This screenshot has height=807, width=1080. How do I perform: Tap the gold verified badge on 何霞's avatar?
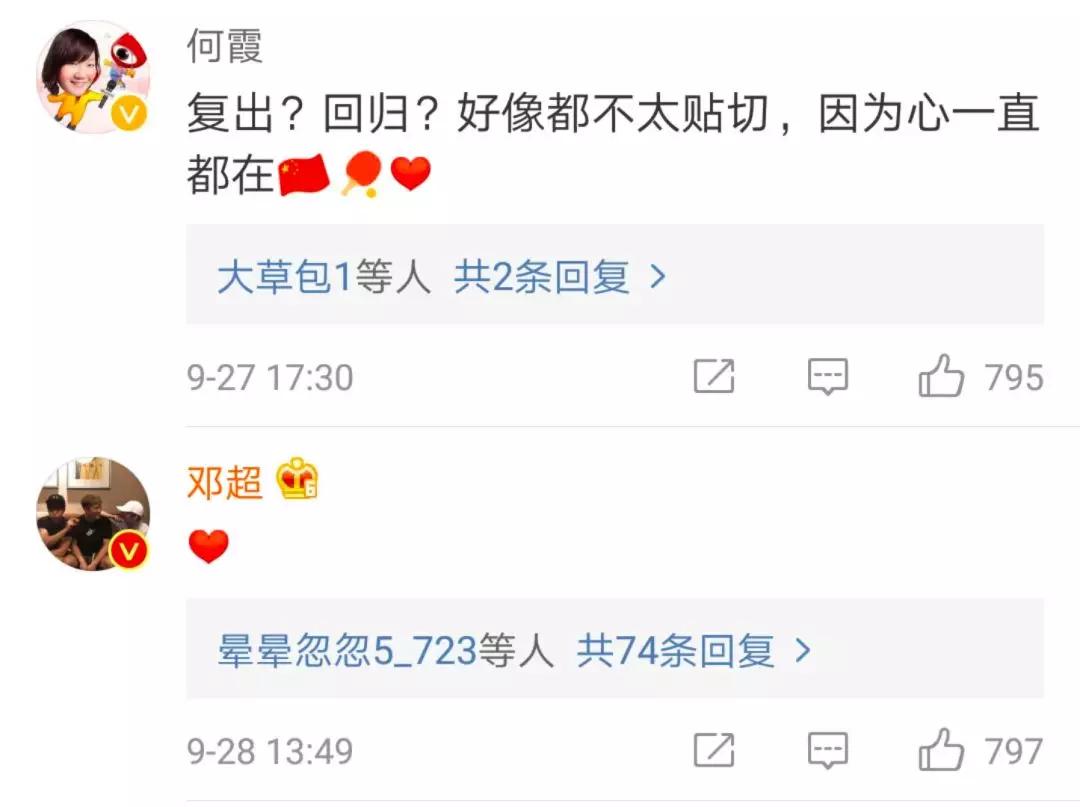click(x=129, y=112)
